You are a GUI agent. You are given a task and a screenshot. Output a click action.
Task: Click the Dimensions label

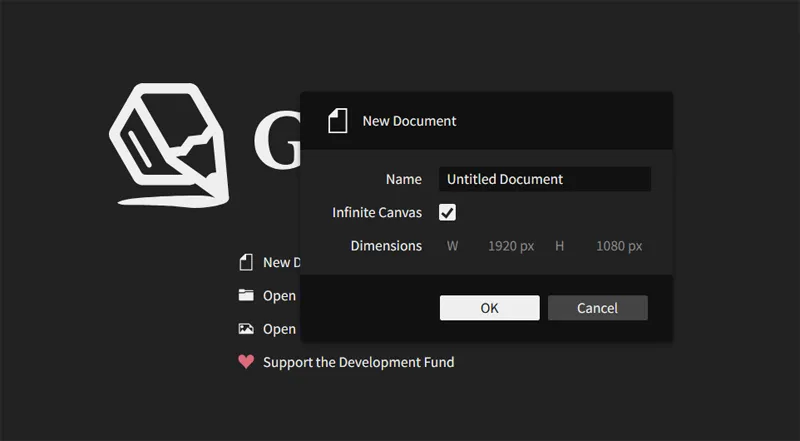pos(386,246)
